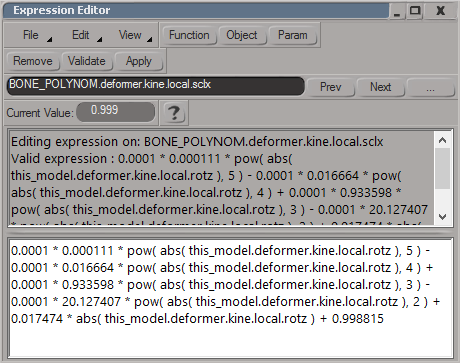Screen dimensions: 460x363
Task: Click the message pane scrollbar thumb
Action: click(x=442, y=169)
